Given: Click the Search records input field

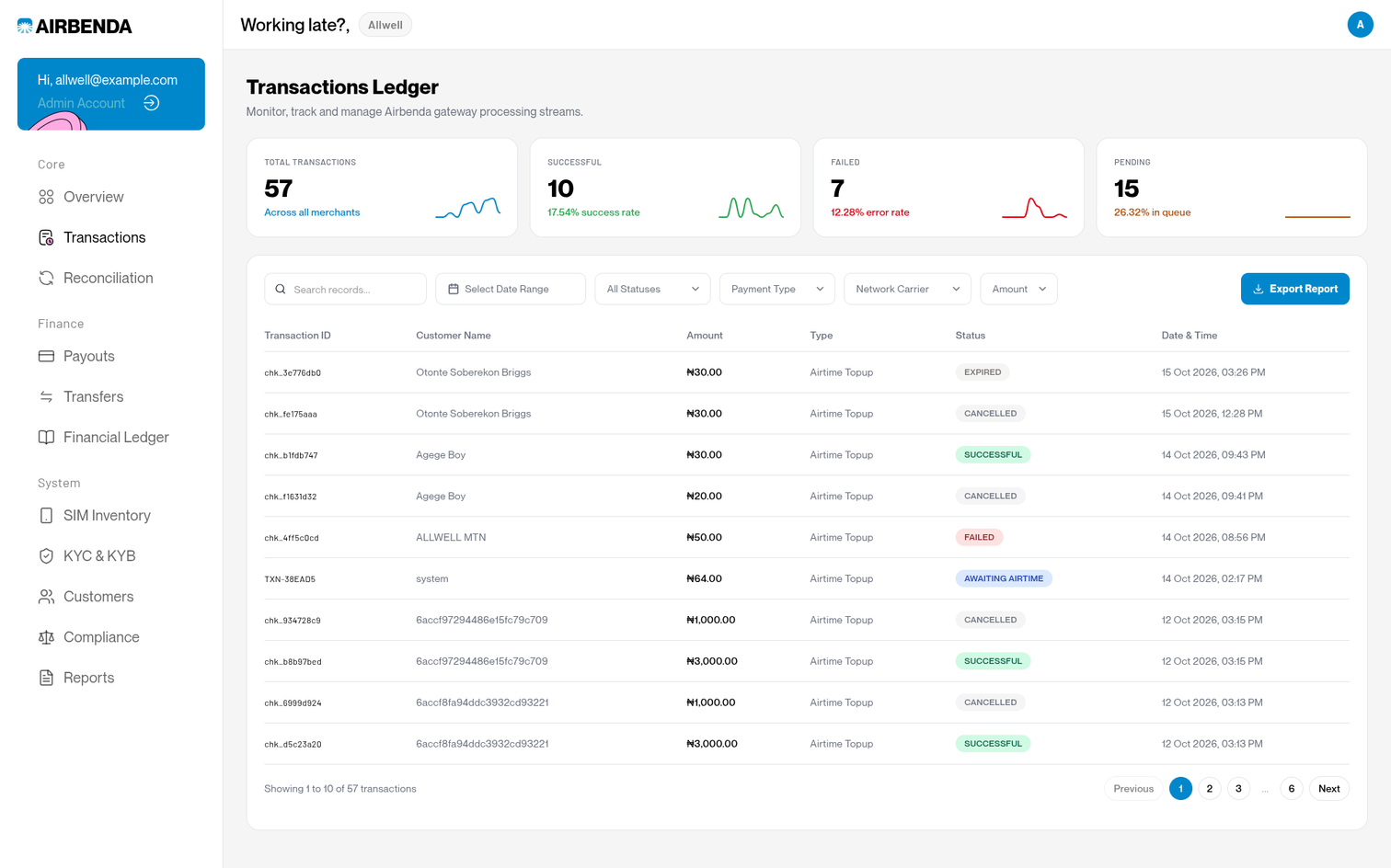Looking at the screenshot, I should [x=345, y=289].
